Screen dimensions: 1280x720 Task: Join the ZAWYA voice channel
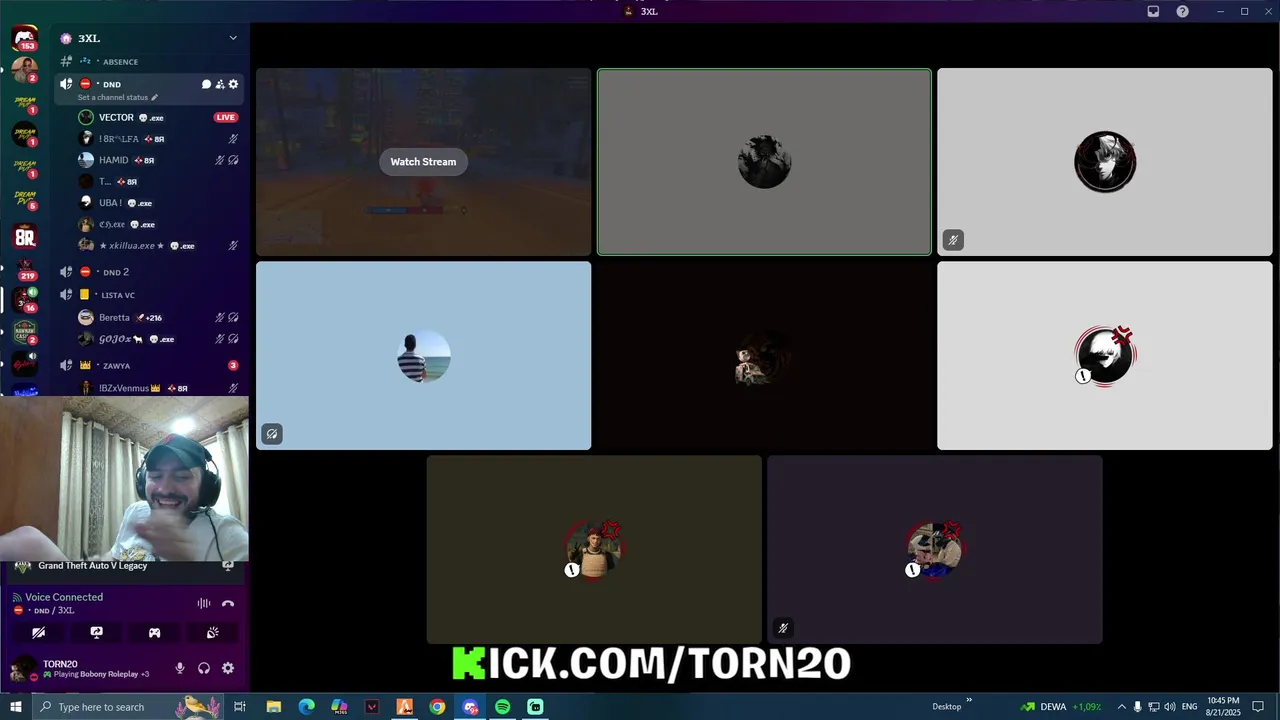(150, 366)
